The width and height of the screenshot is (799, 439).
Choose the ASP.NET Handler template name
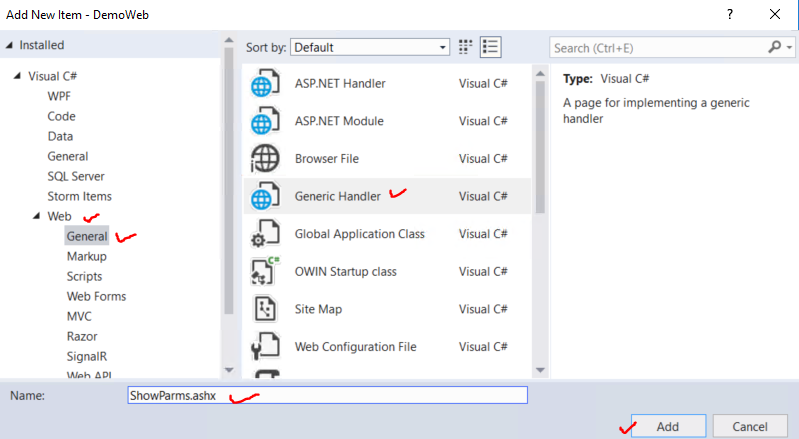coord(340,83)
